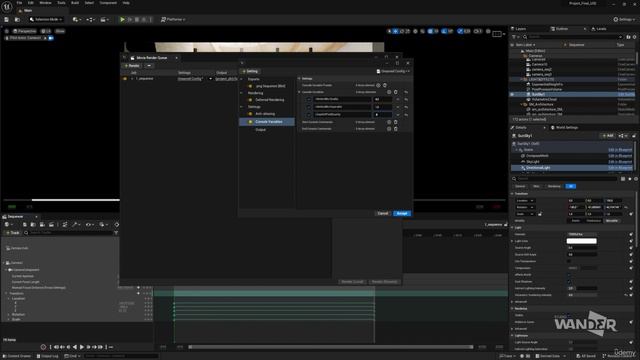Add element to Console Variables array
The width and height of the screenshot is (640, 360).
click(389, 92)
